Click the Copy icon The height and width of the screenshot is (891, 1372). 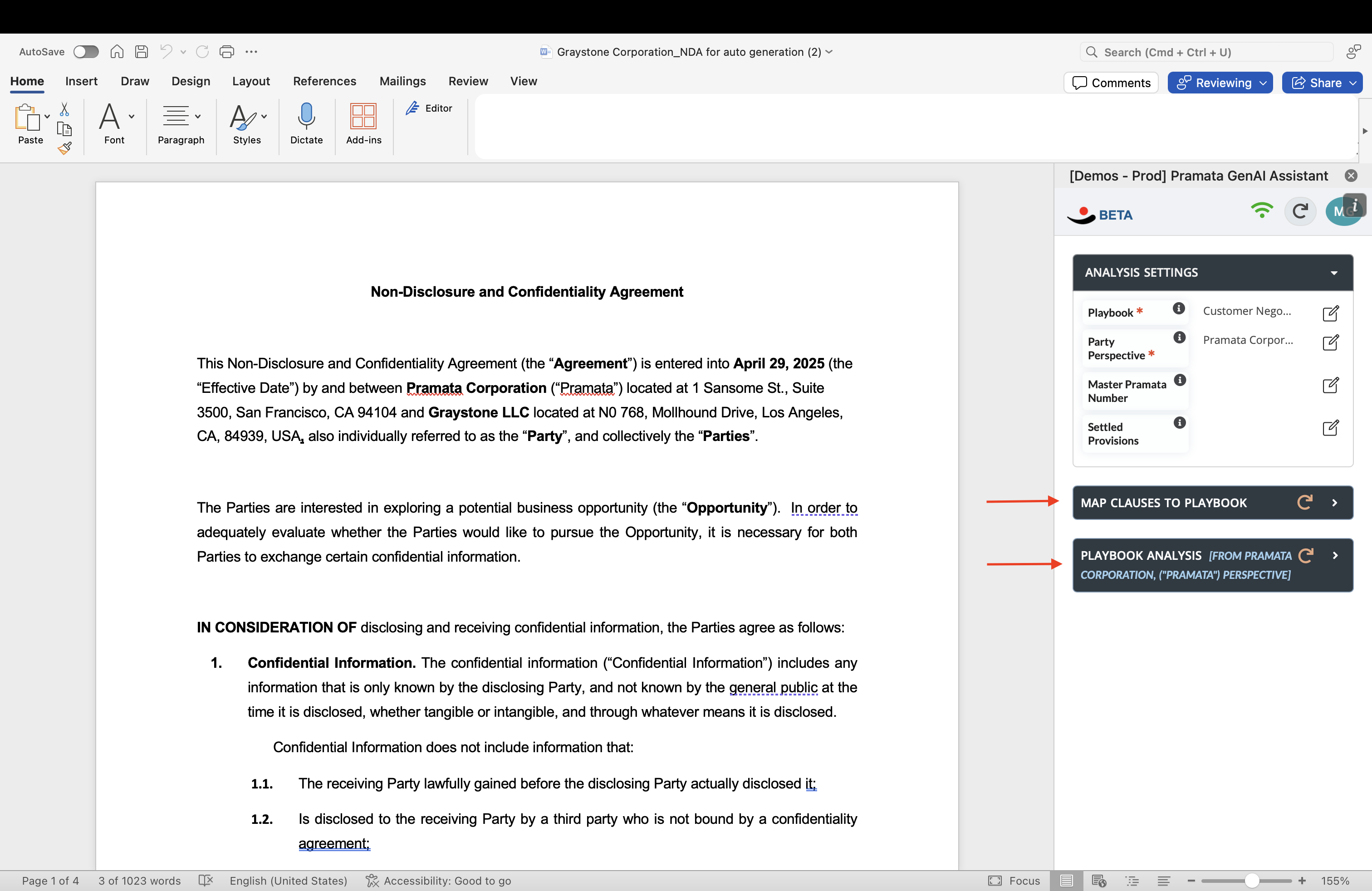(x=64, y=128)
